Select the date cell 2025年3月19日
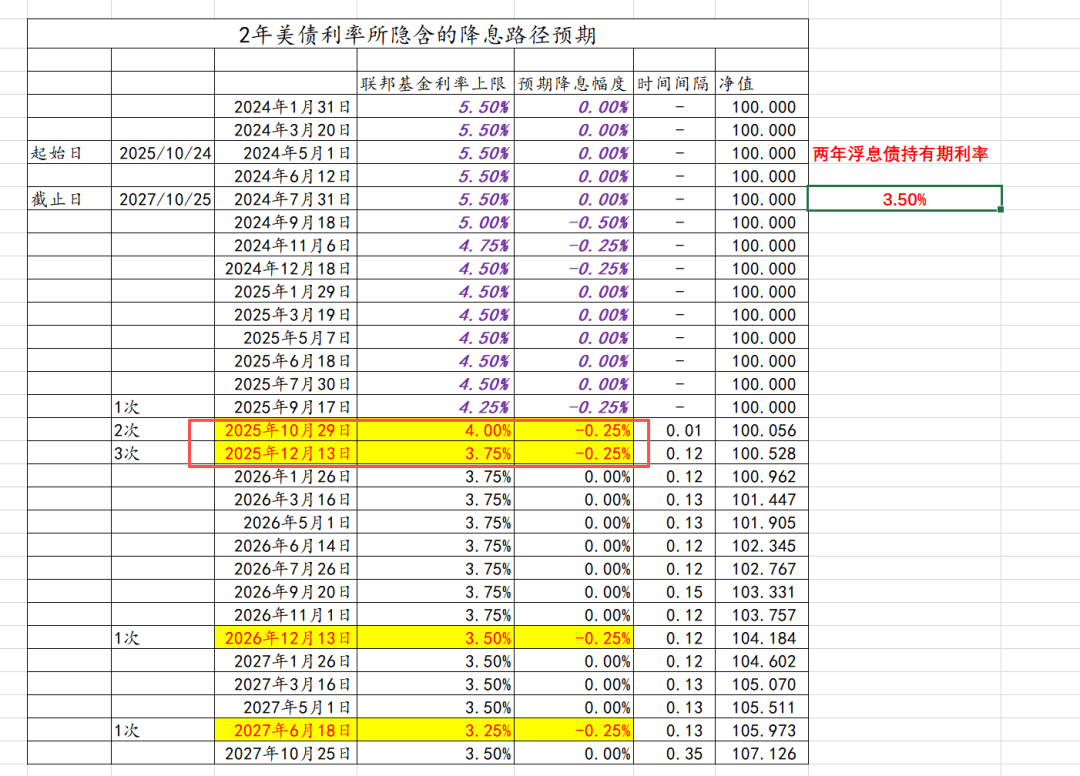Image resolution: width=1080 pixels, height=776 pixels. 285,314
